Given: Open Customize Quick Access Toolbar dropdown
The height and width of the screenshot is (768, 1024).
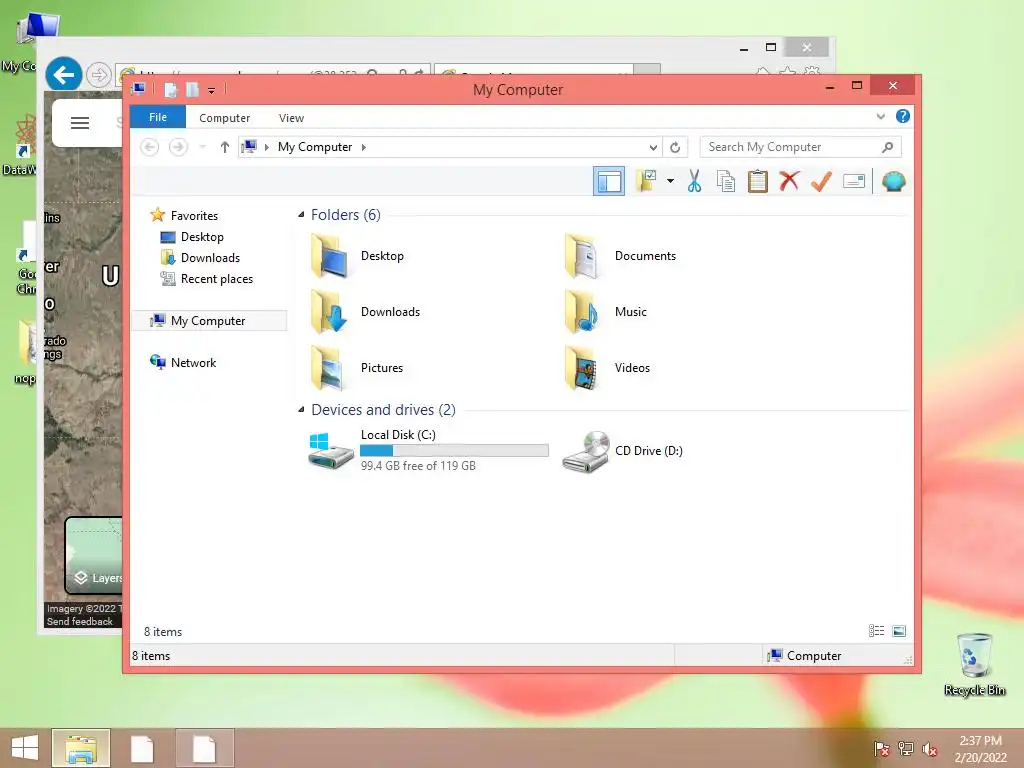Looking at the screenshot, I should (212, 91).
